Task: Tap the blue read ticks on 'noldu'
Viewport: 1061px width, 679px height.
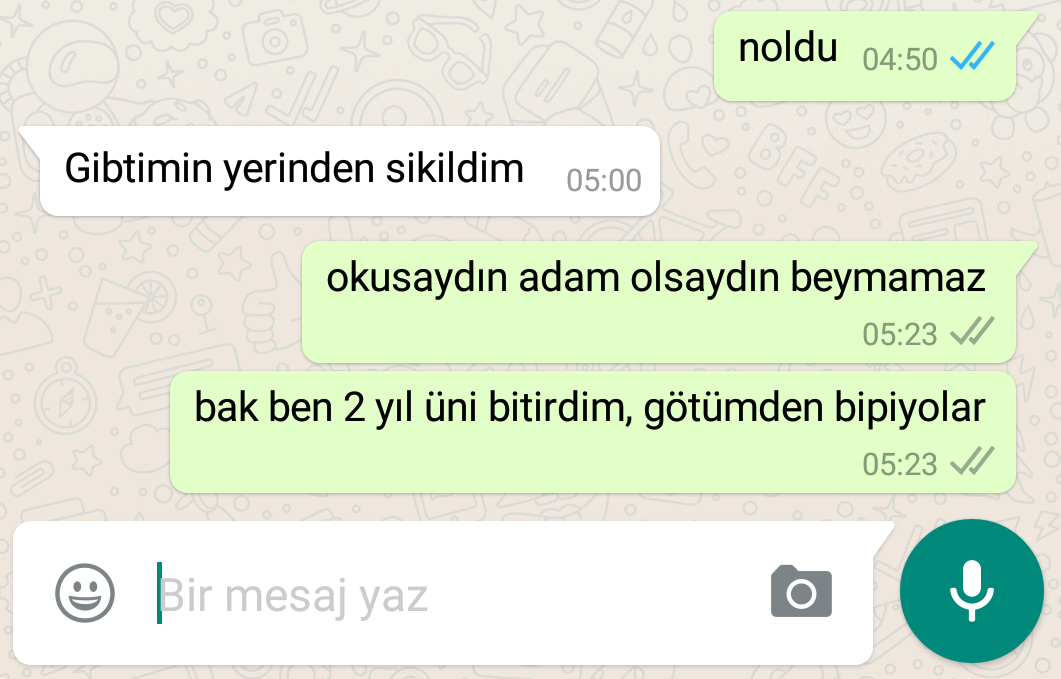Action: (x=972, y=57)
